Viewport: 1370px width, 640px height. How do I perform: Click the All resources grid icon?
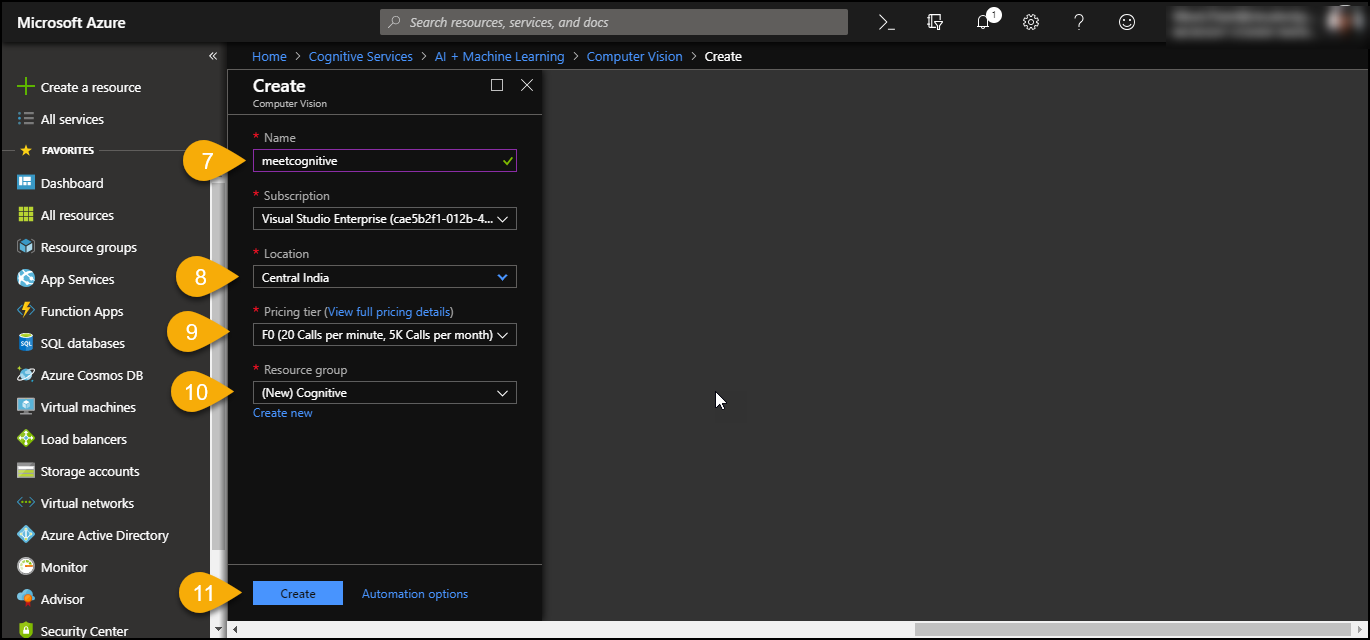tap(26, 215)
